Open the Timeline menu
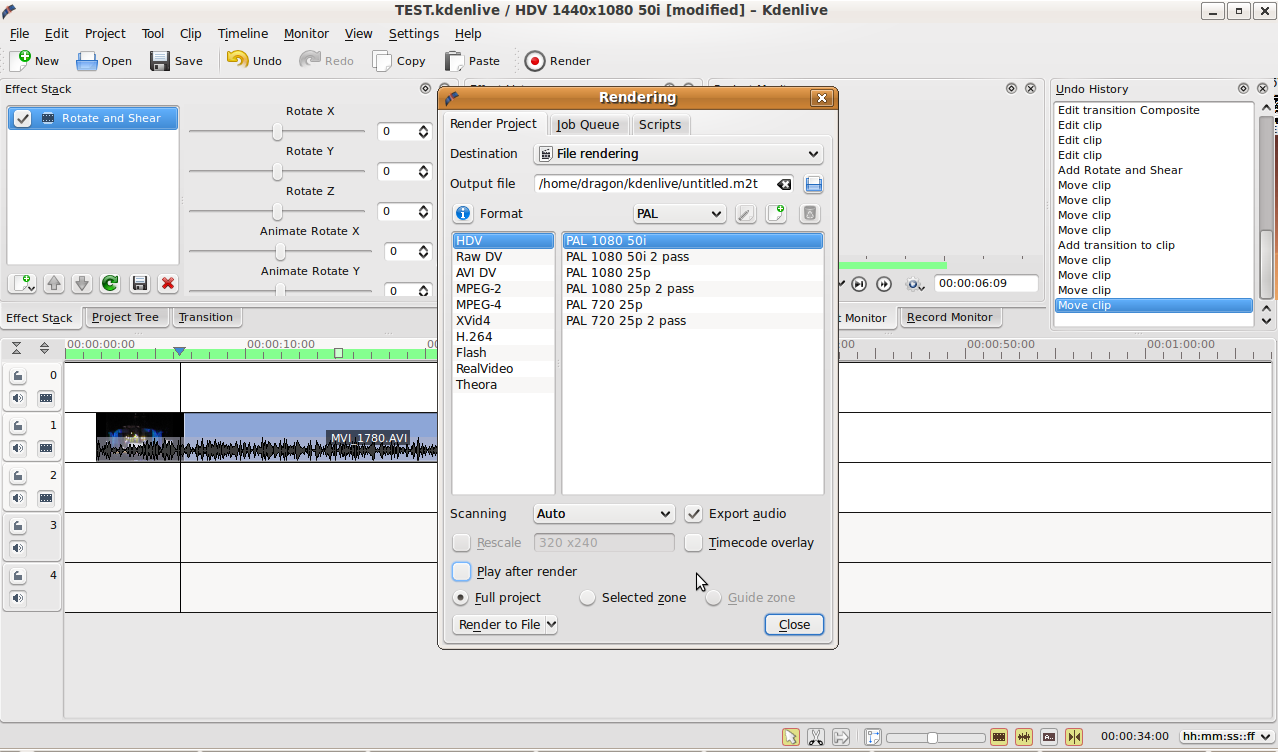Viewport: 1278px width, 752px height. pyautogui.click(x=242, y=33)
